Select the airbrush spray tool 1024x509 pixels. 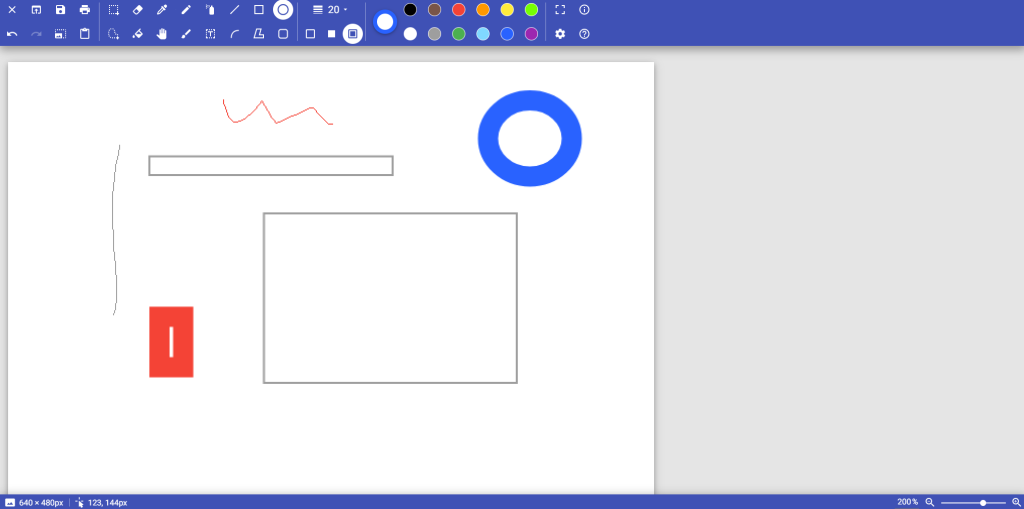click(x=210, y=10)
